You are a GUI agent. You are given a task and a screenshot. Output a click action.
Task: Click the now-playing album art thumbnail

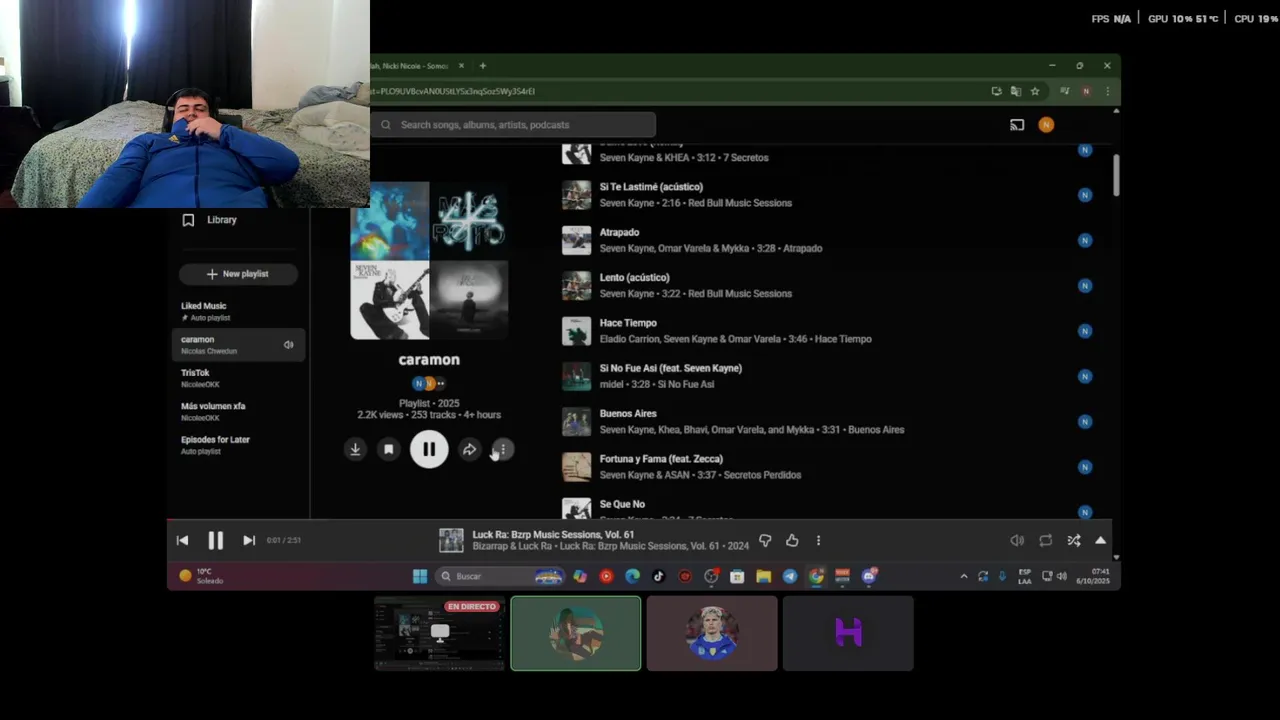tap(452, 540)
